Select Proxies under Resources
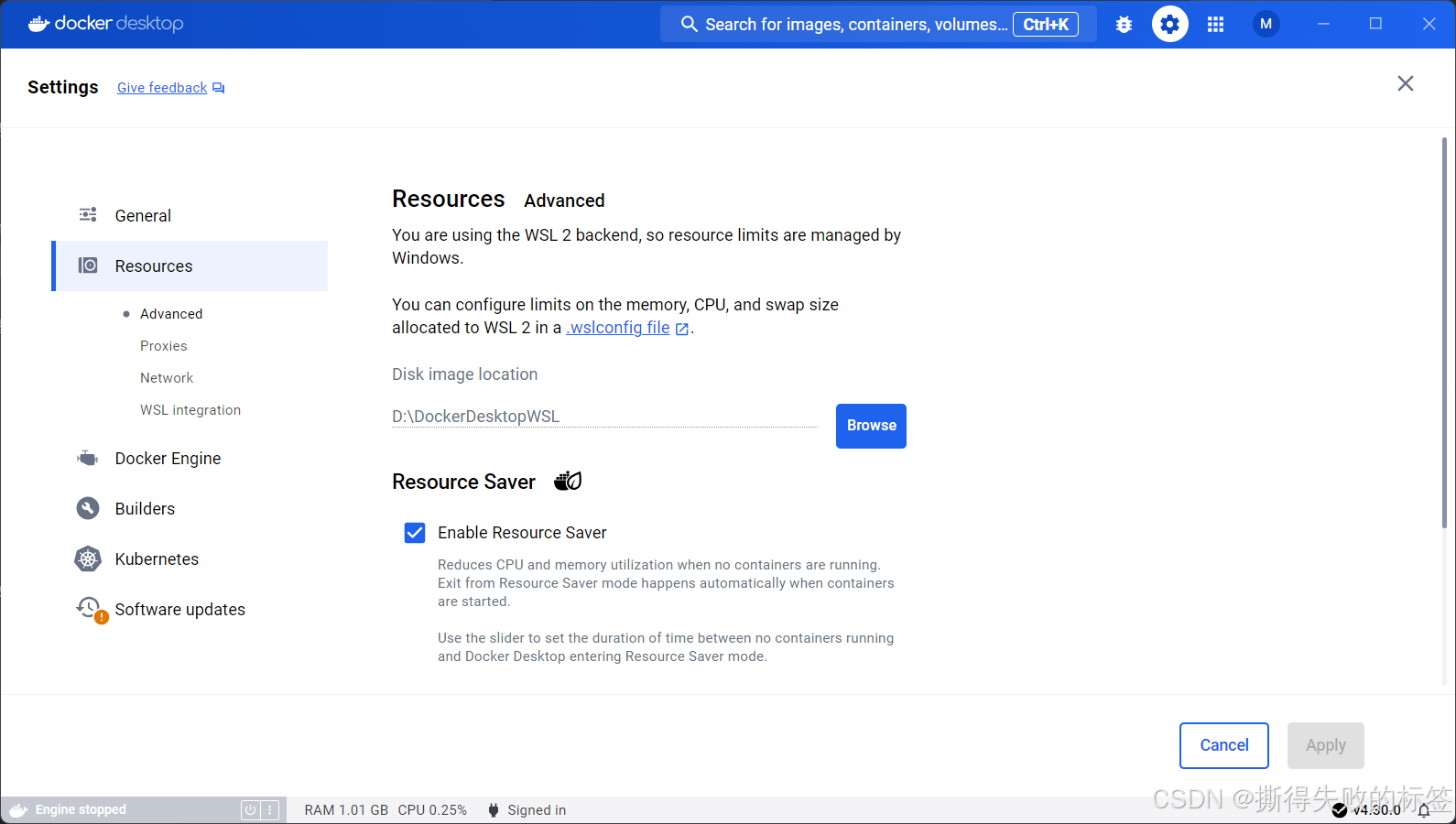Screen dimensions: 1456x824 click(164, 346)
